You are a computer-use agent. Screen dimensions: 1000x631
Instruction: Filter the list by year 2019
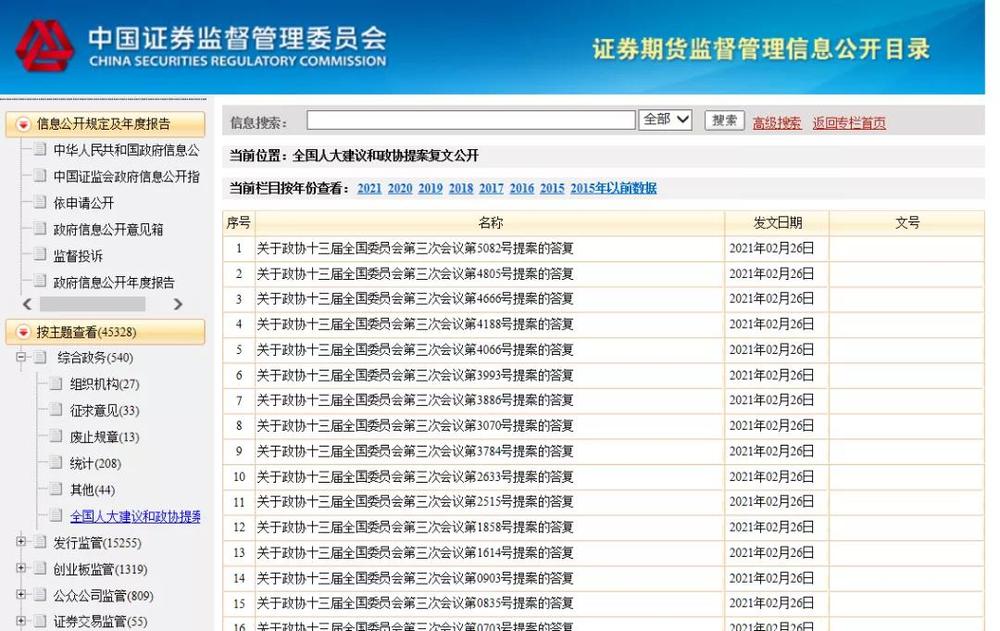pyautogui.click(x=430, y=188)
